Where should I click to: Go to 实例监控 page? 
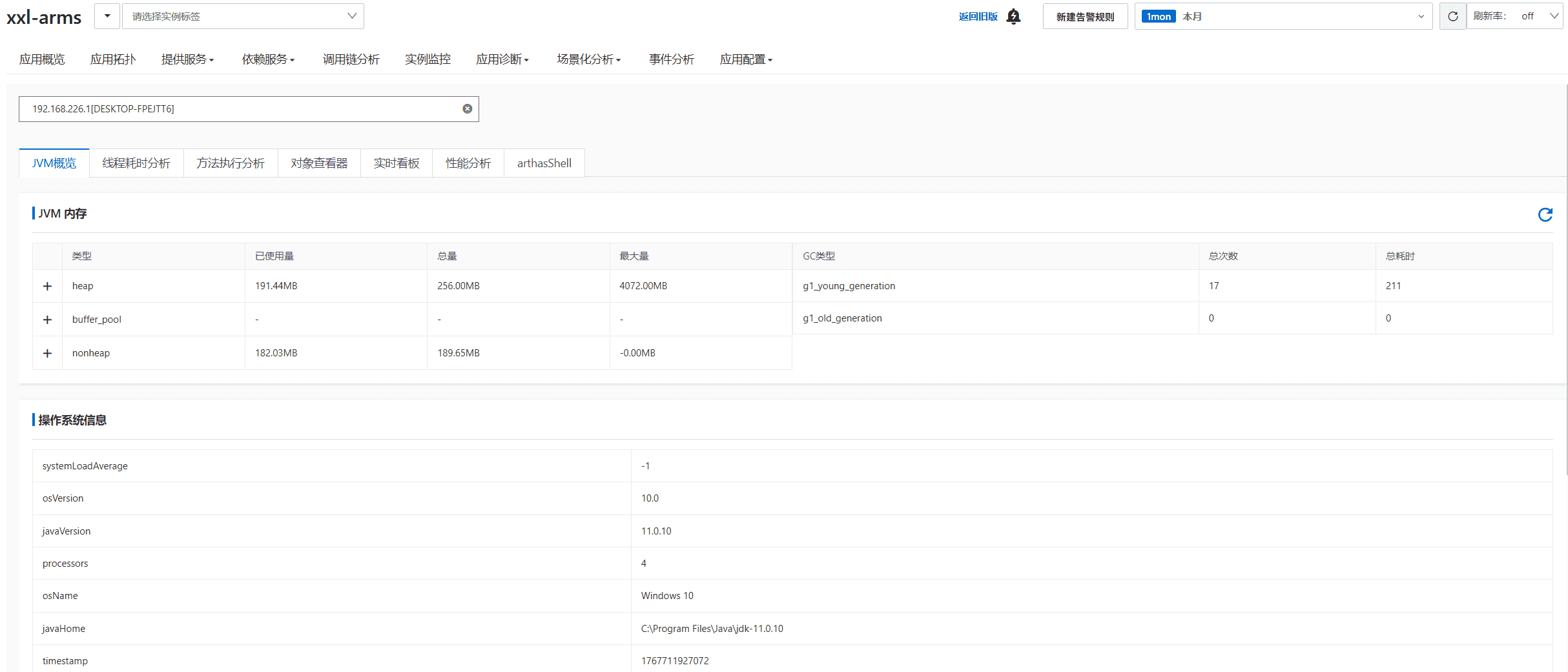tap(428, 59)
